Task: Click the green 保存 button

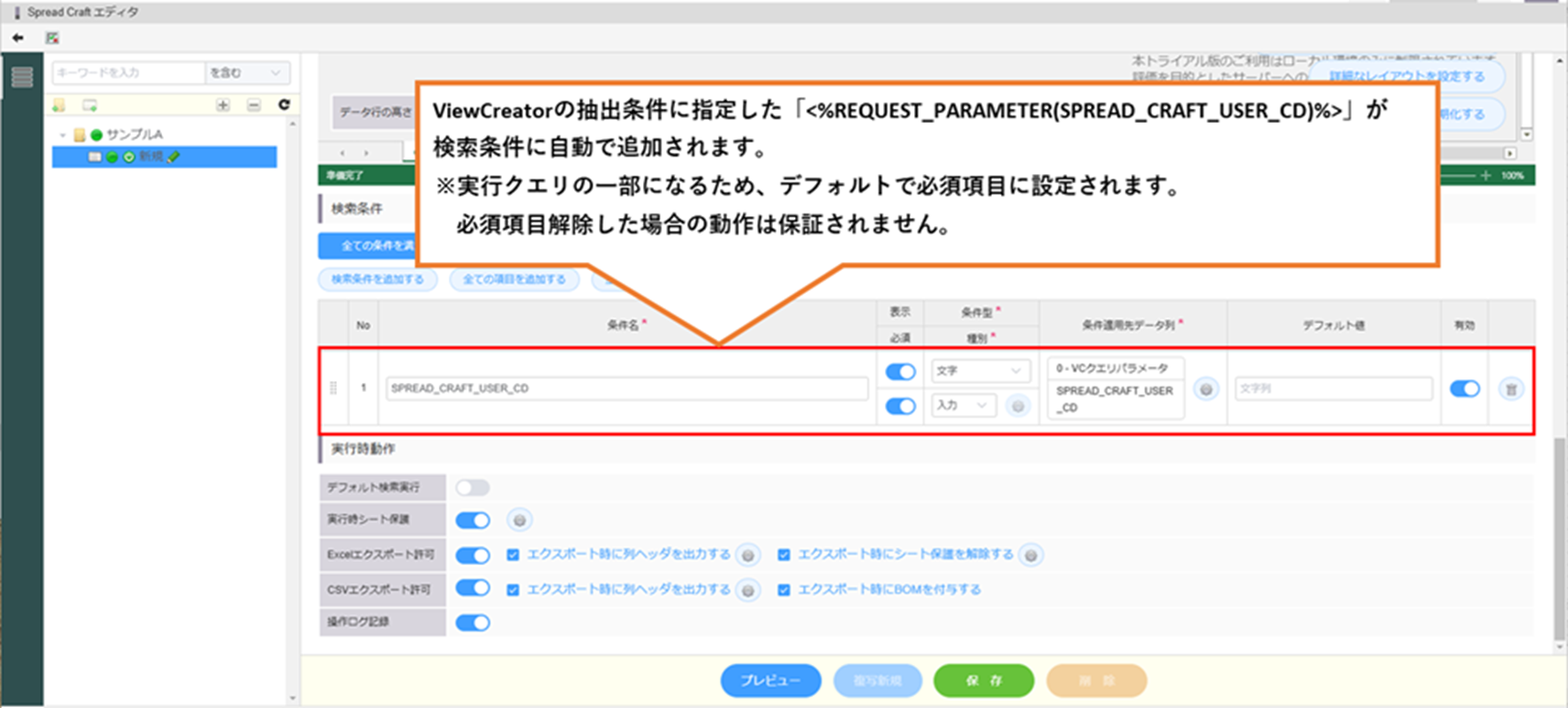Action: click(x=984, y=681)
